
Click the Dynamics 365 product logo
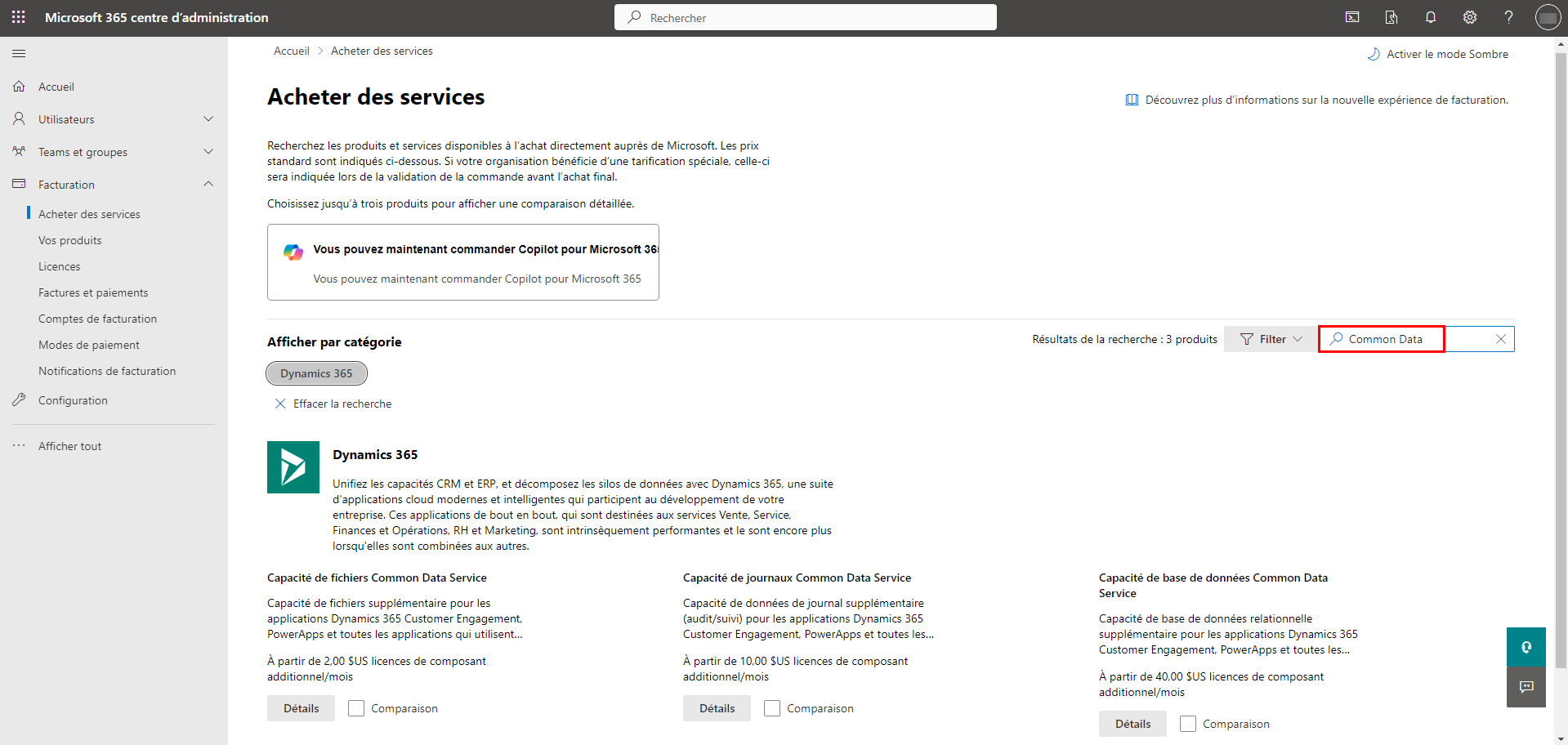(293, 467)
